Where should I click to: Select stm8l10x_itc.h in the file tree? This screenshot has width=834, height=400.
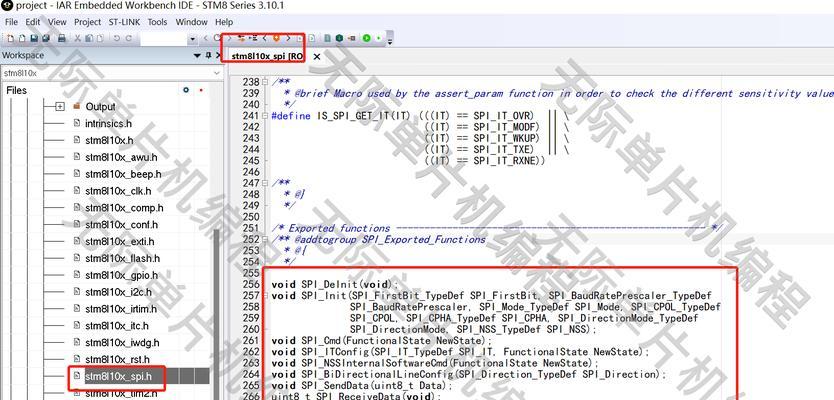pyautogui.click(x=117, y=326)
